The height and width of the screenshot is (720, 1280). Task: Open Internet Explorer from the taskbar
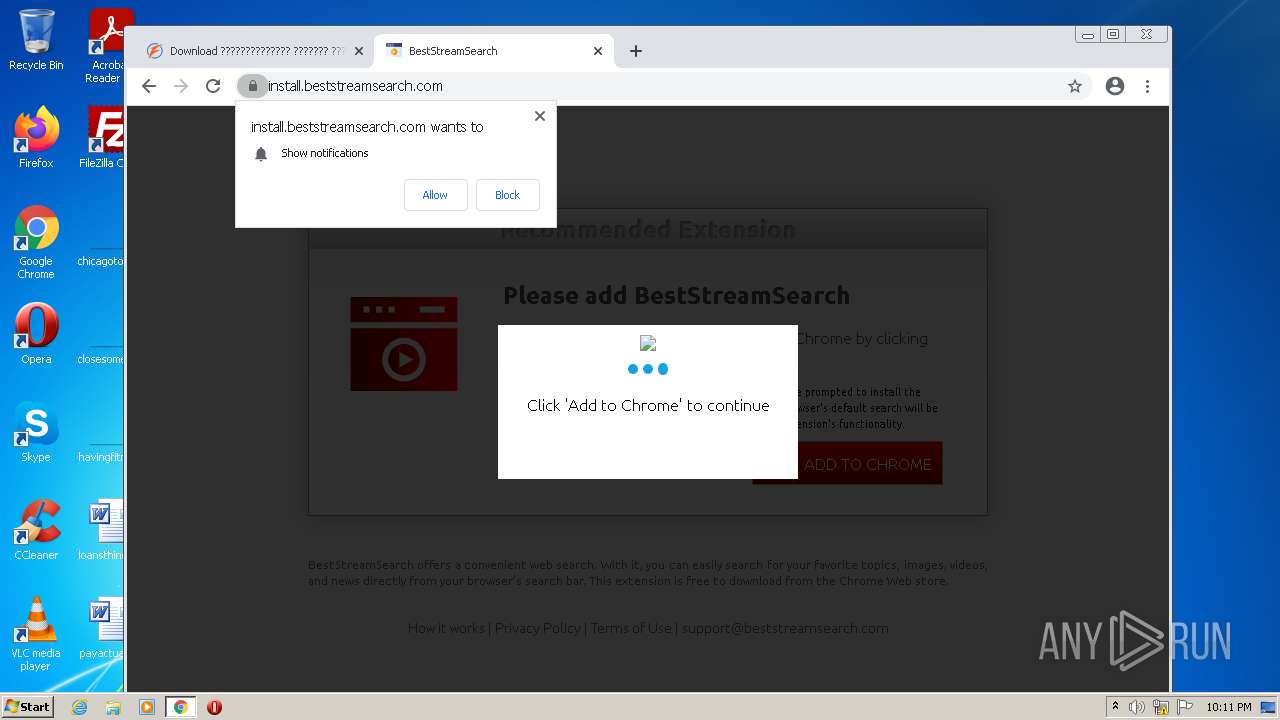(79, 707)
